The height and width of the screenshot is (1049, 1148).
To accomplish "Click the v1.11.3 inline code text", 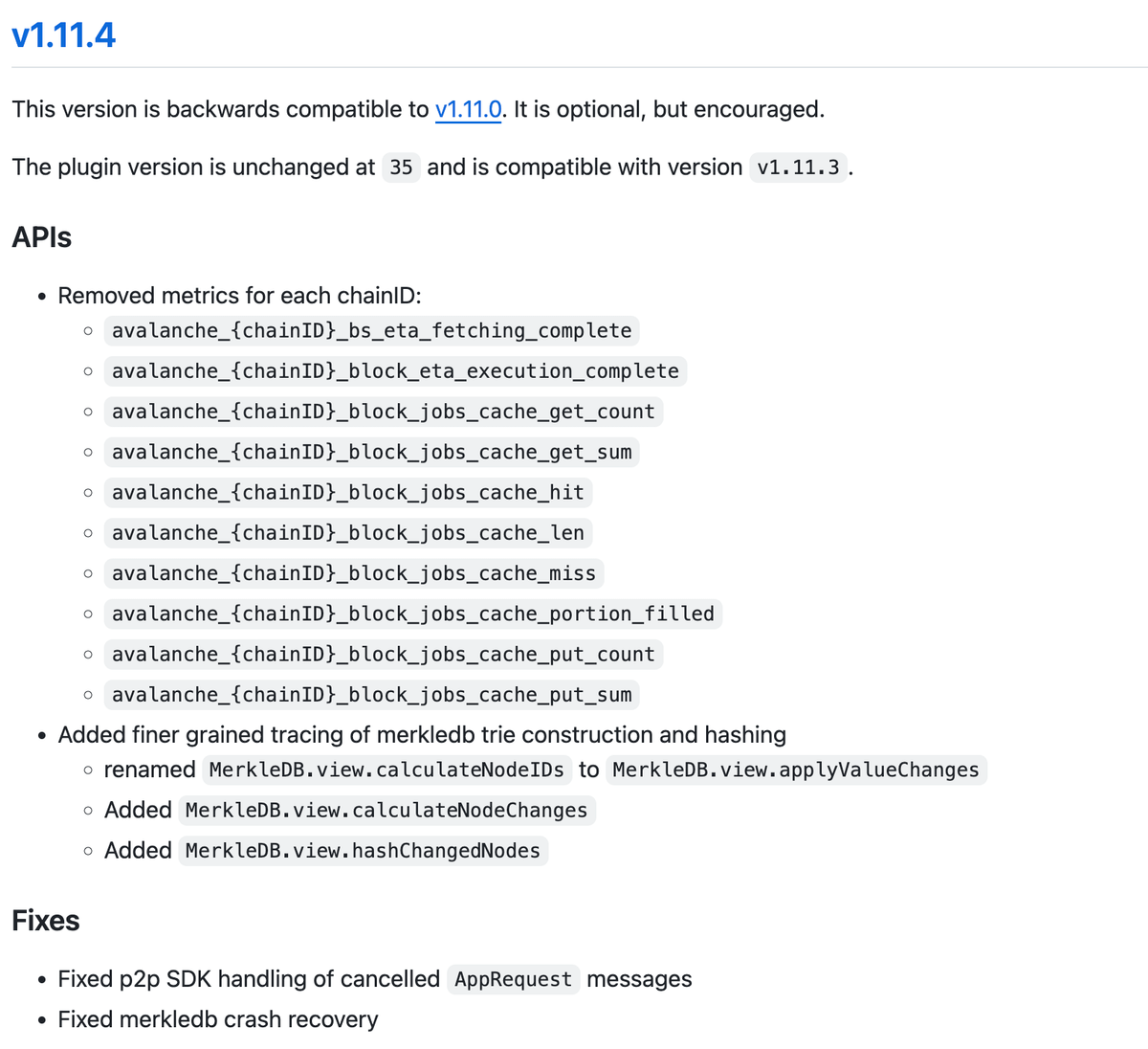I will tap(798, 167).
